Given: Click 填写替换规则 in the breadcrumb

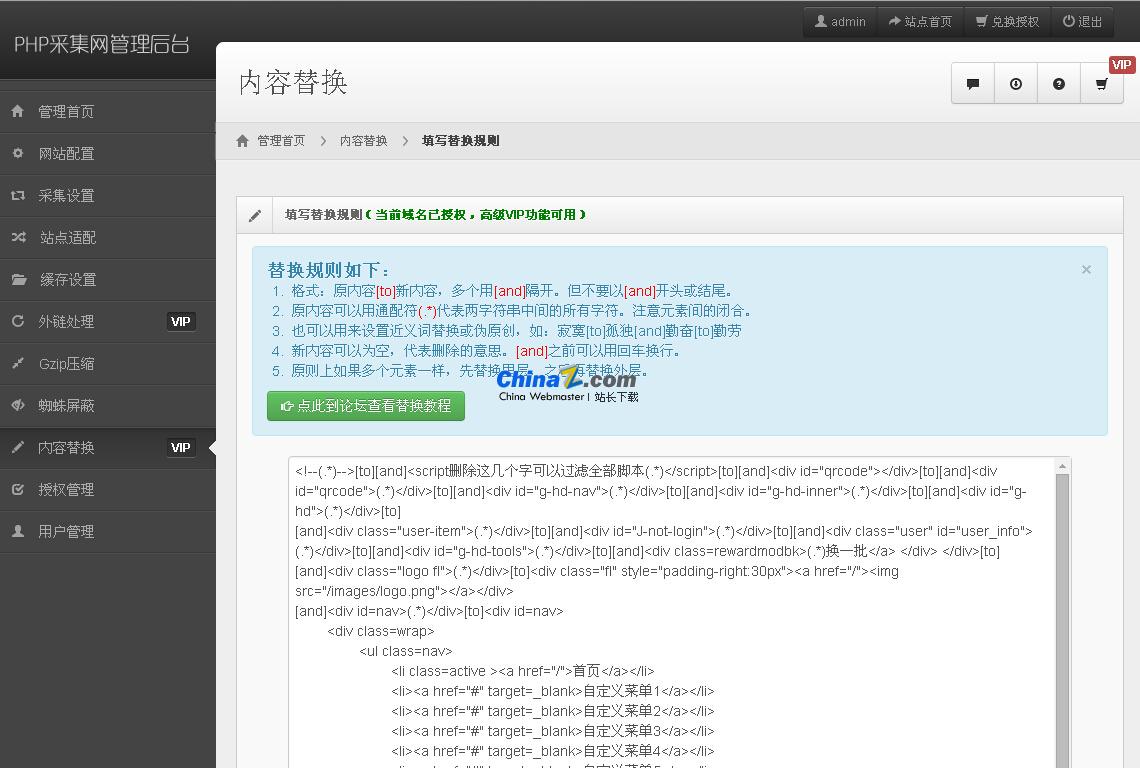Looking at the screenshot, I should [x=460, y=140].
